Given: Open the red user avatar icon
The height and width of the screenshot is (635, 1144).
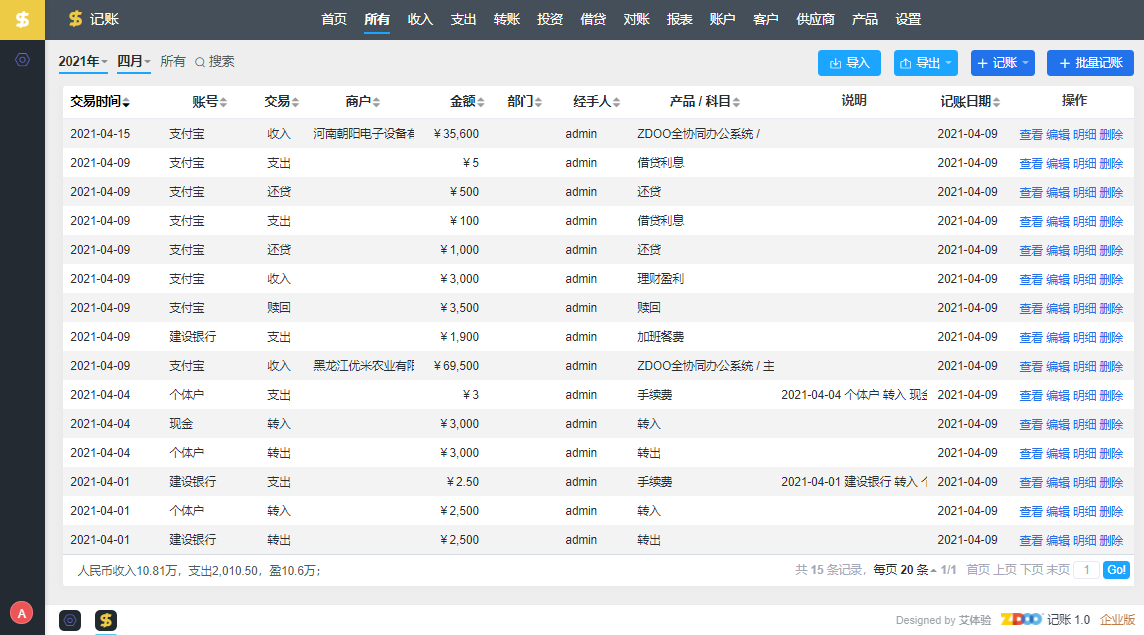Looking at the screenshot, I should (20, 612).
